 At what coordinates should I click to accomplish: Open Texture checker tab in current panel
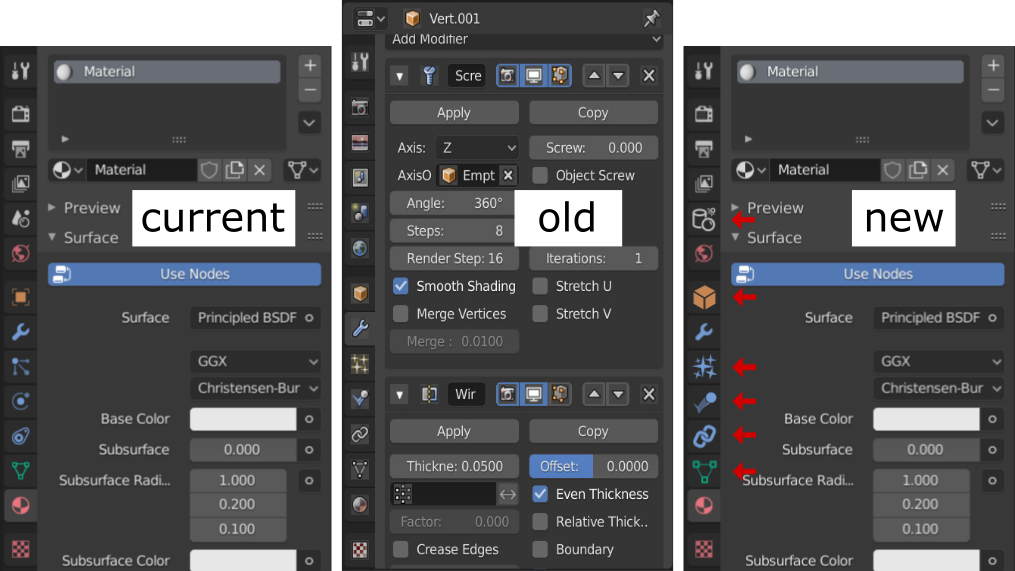pos(20,549)
